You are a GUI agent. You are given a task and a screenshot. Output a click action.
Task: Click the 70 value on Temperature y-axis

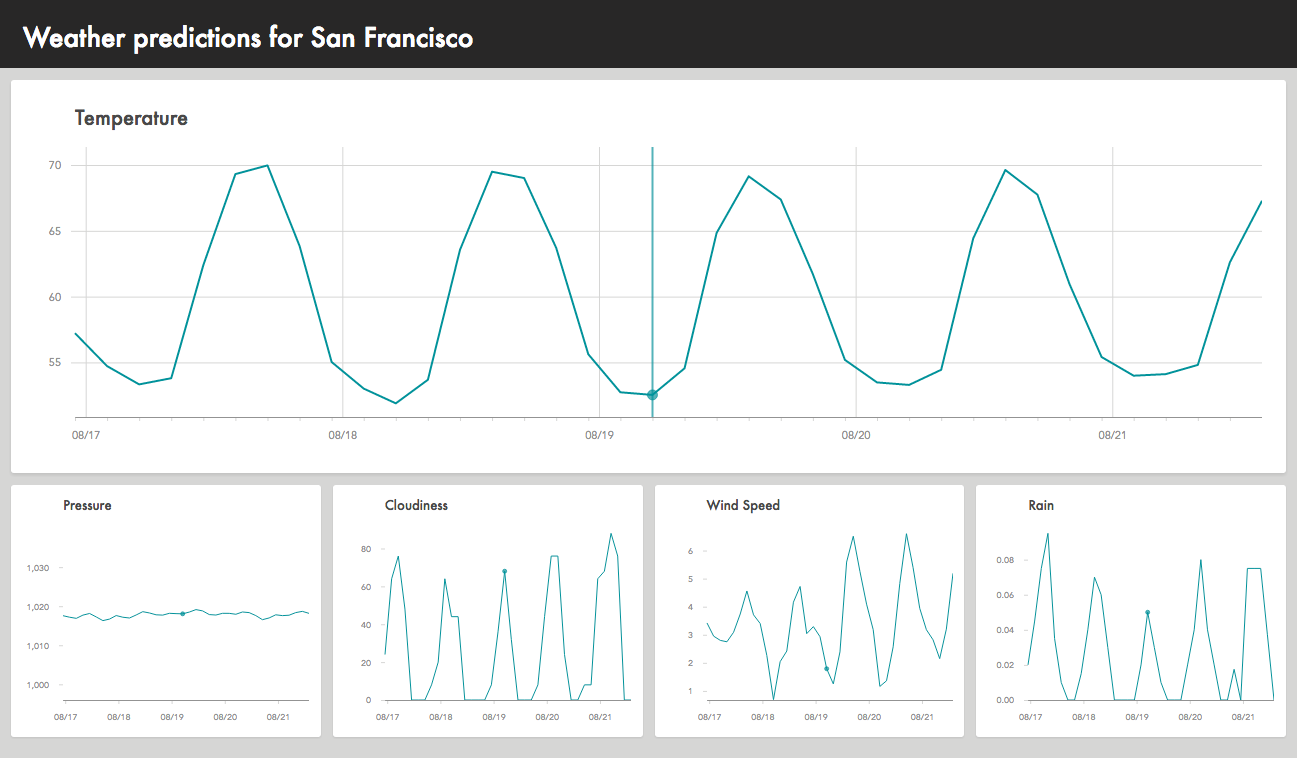pos(54,165)
